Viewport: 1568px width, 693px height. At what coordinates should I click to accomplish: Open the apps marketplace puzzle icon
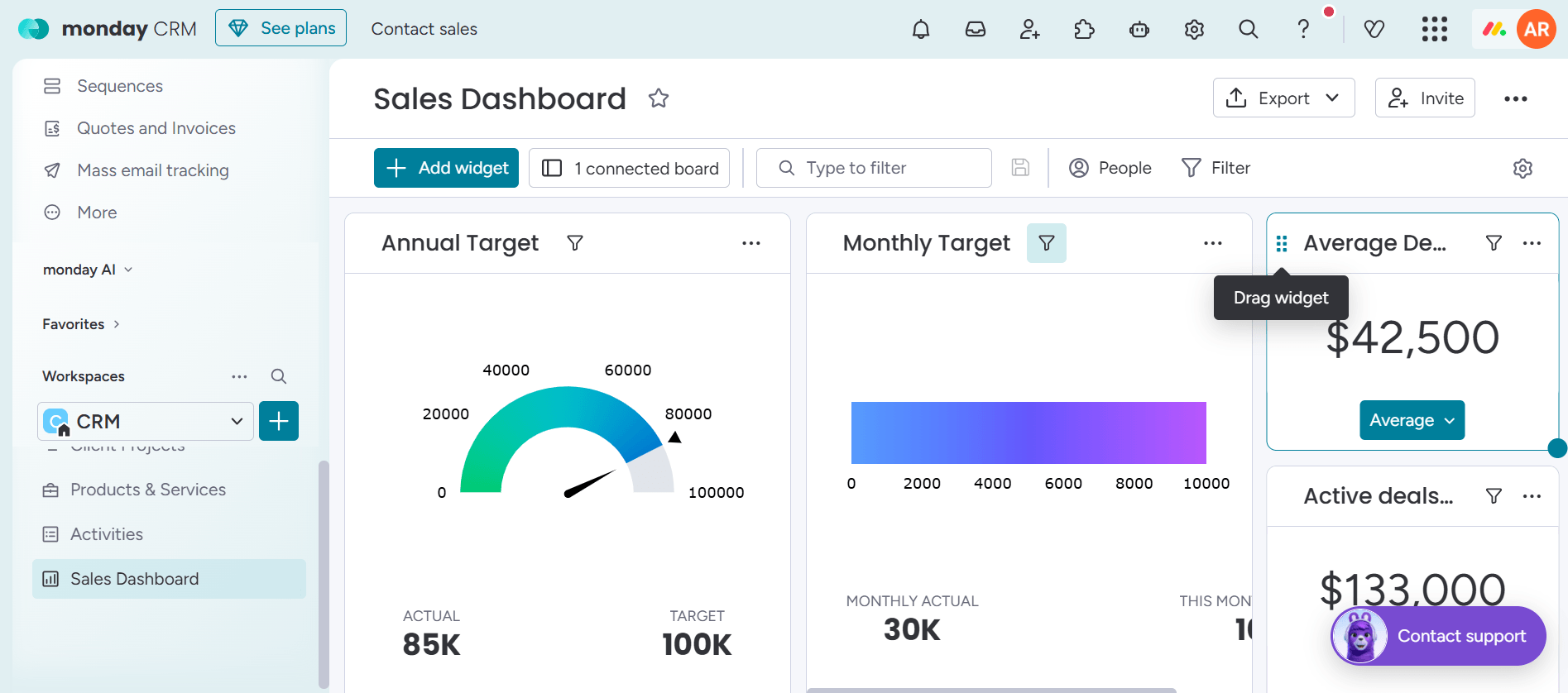[1085, 30]
